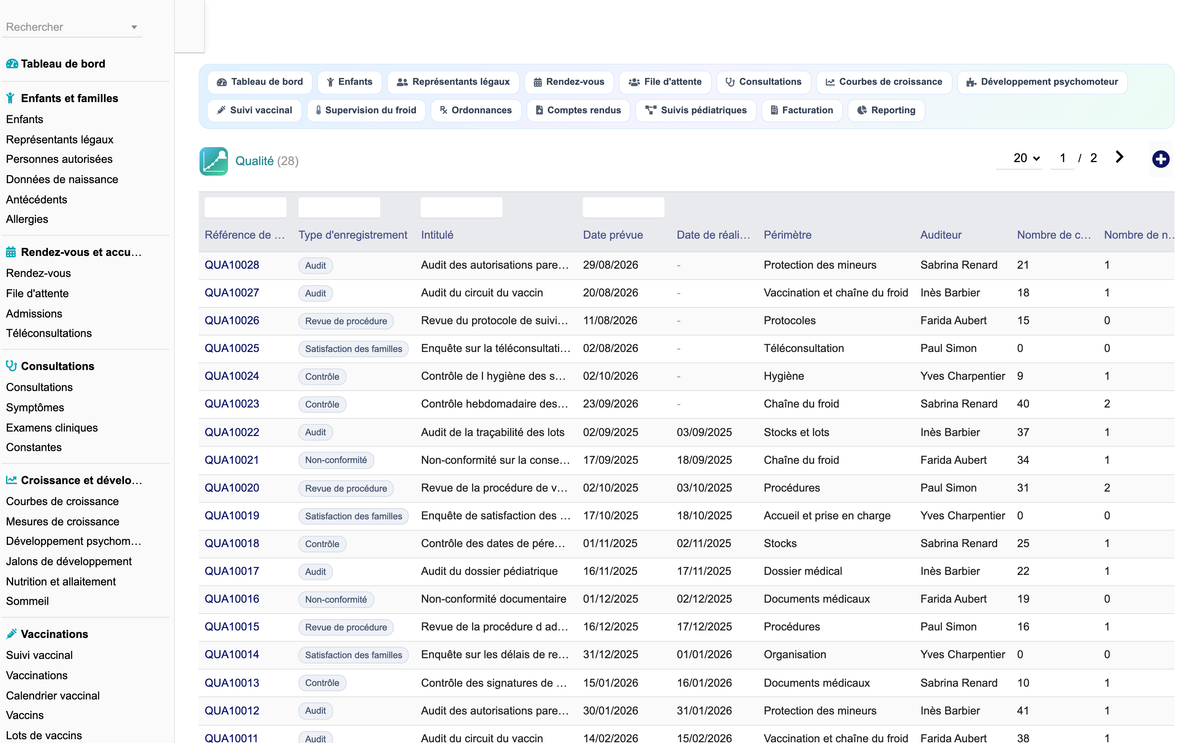The height and width of the screenshot is (743, 1200).
Task: Open Courbes de croissance shortcut
Action: pos(883,82)
